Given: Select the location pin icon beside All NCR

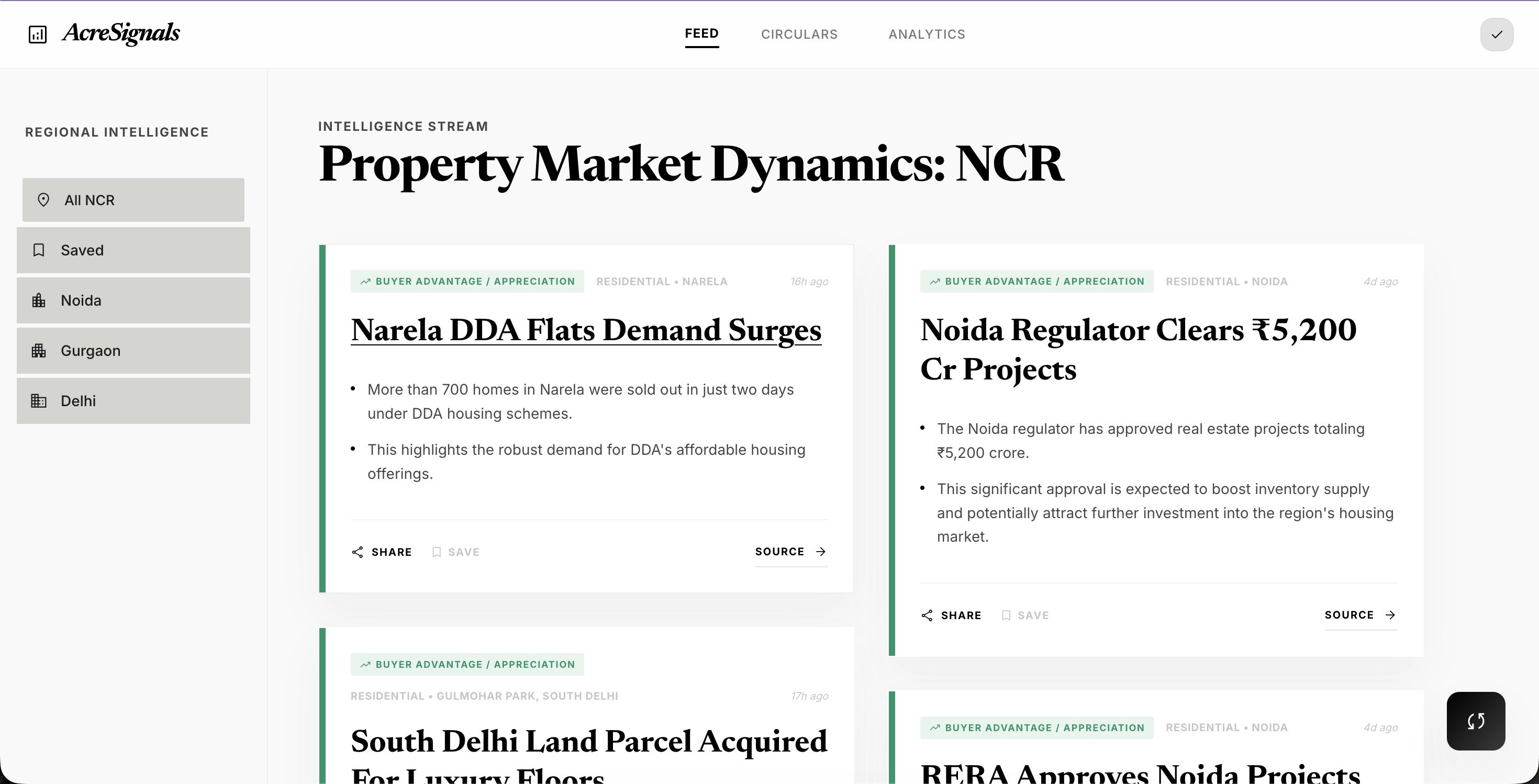Looking at the screenshot, I should [x=43, y=199].
